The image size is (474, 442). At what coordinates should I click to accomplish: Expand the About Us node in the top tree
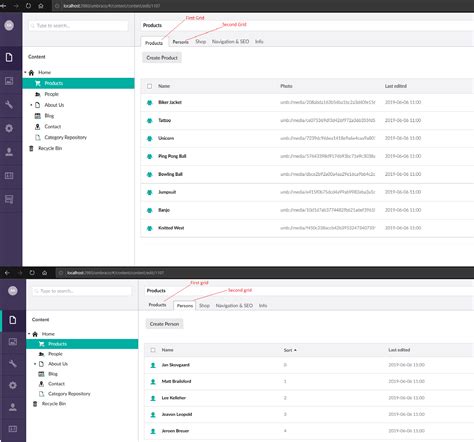click(x=31, y=105)
